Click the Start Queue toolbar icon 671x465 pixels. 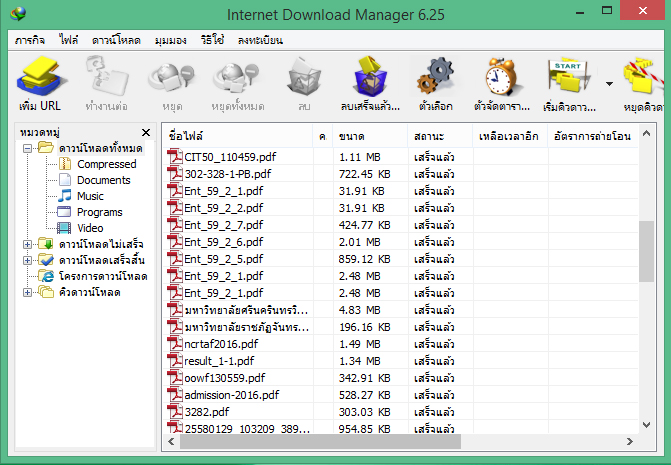coord(568,76)
